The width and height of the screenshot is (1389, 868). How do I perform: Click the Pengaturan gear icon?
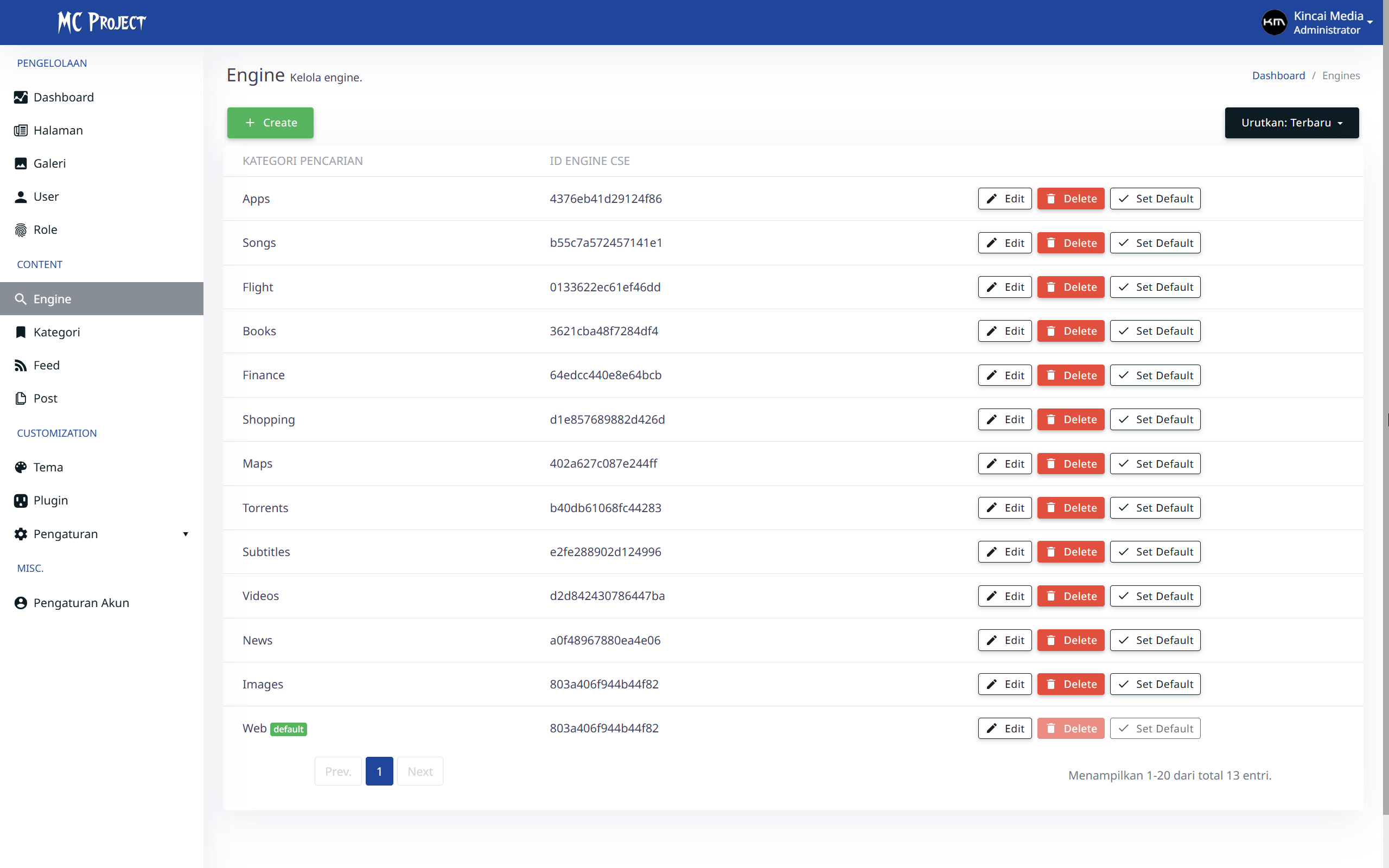point(21,534)
